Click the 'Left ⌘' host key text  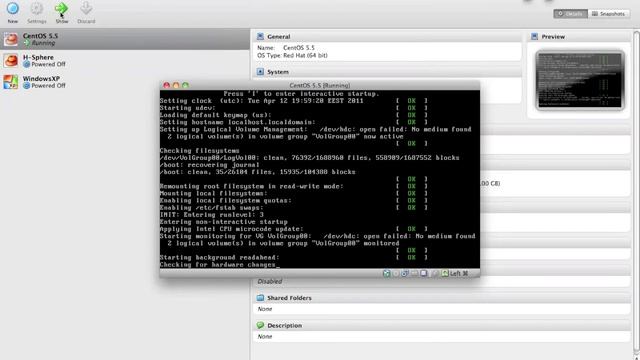click(x=459, y=273)
